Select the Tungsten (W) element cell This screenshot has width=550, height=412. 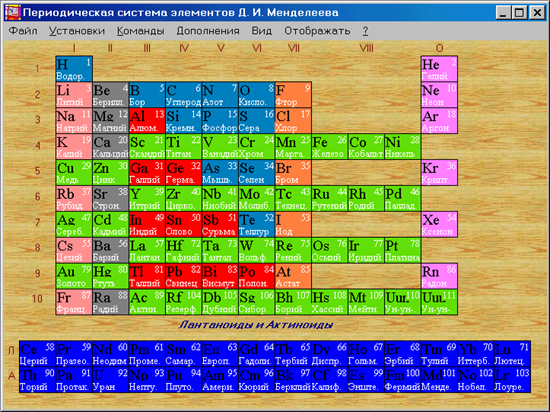257,250
